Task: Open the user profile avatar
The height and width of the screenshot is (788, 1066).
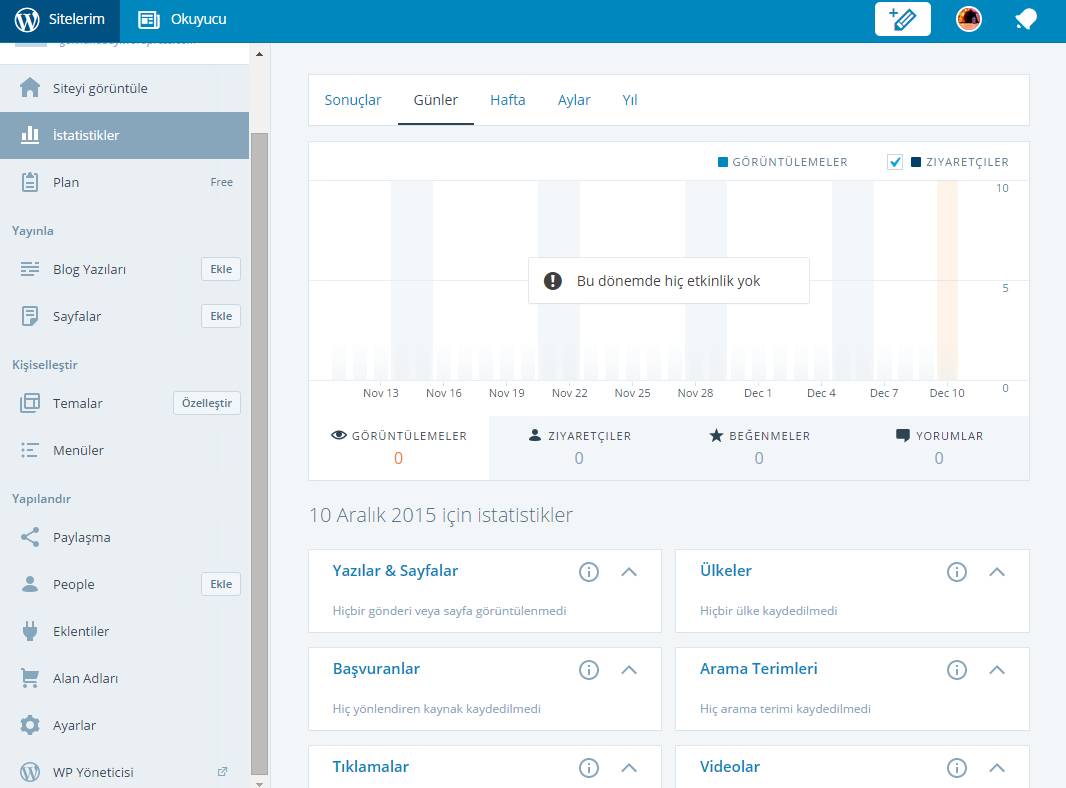Action: [x=968, y=19]
